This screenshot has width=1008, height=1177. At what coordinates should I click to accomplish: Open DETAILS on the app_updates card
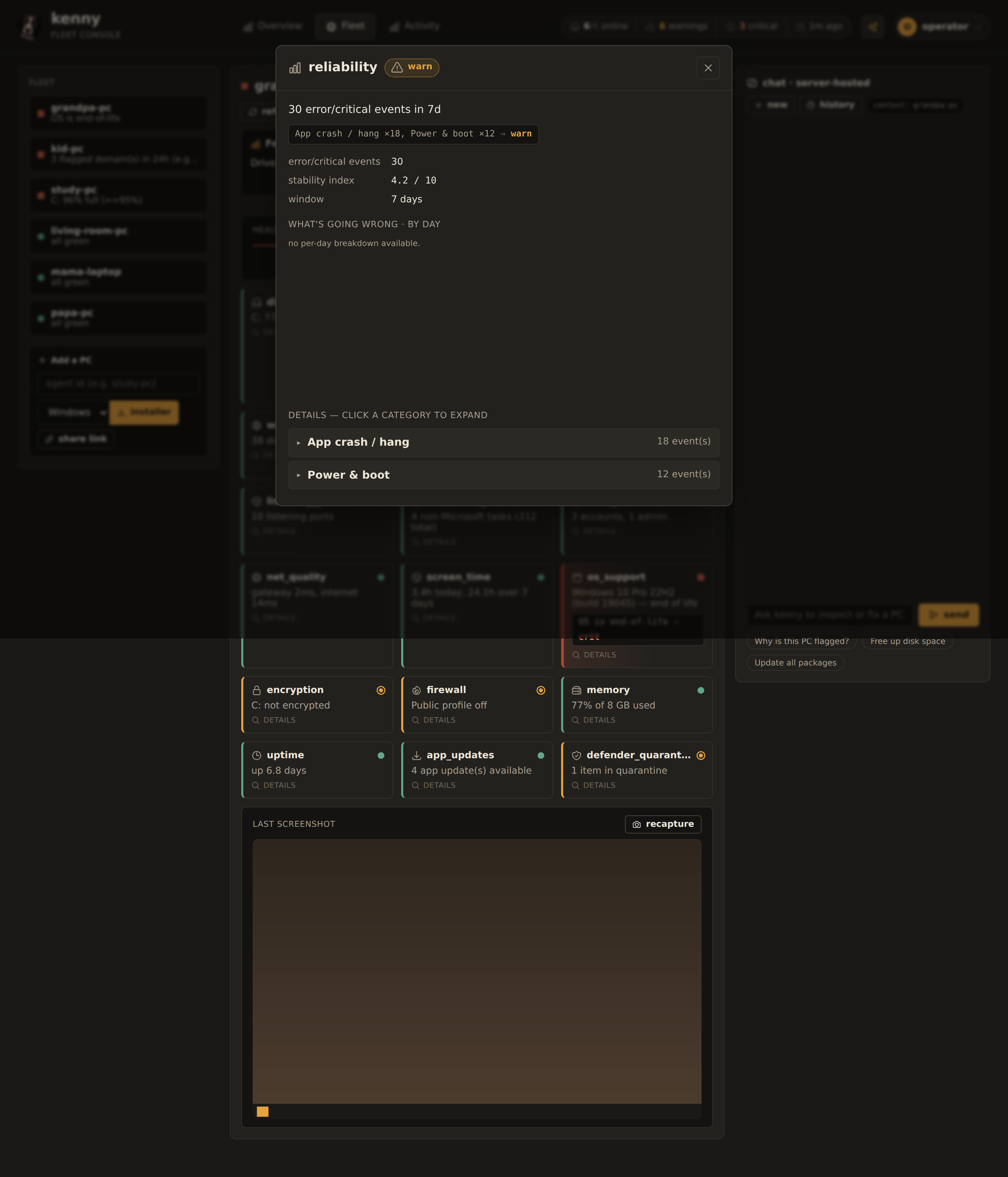tap(433, 785)
